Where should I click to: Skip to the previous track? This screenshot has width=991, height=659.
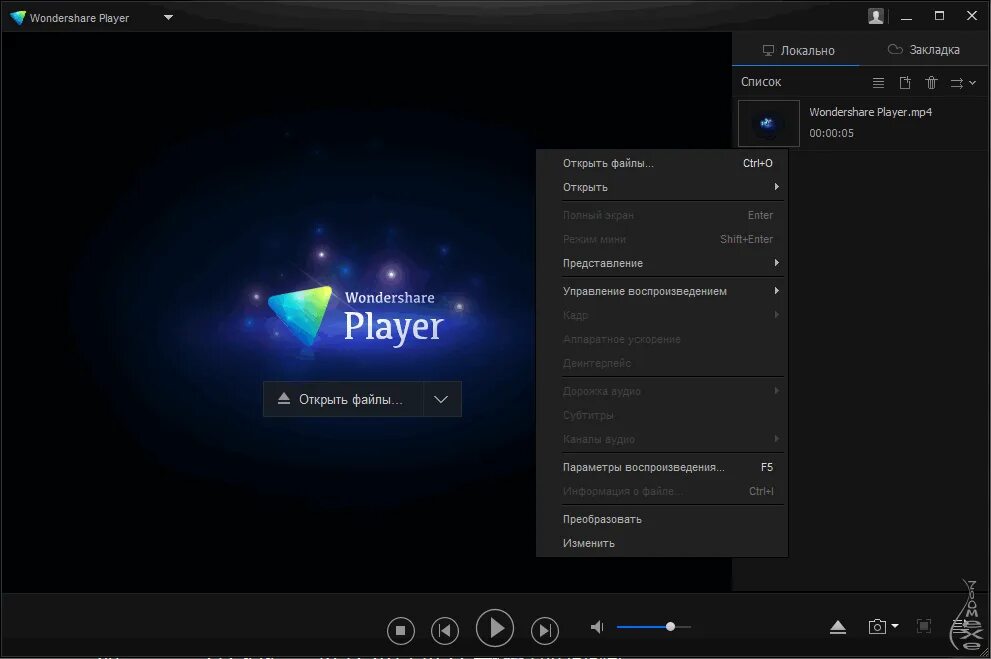pyautogui.click(x=445, y=630)
